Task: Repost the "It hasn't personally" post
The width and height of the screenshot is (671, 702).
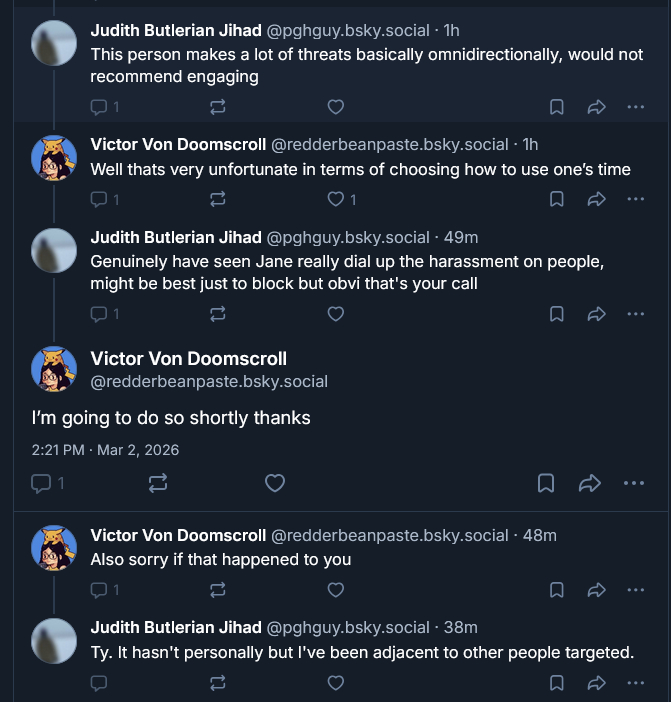Action: tap(218, 683)
